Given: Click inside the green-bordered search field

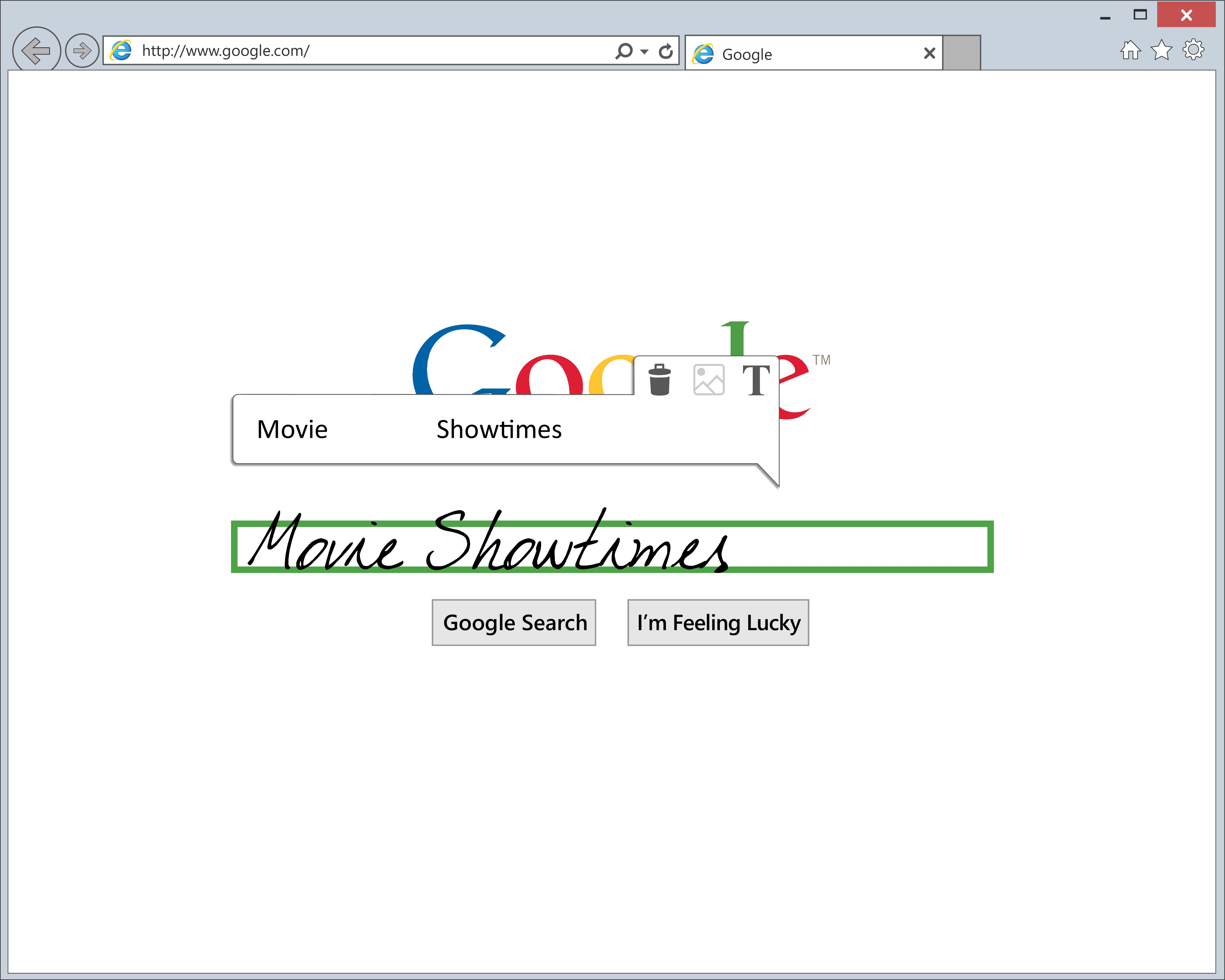Looking at the screenshot, I should (x=852, y=546).
